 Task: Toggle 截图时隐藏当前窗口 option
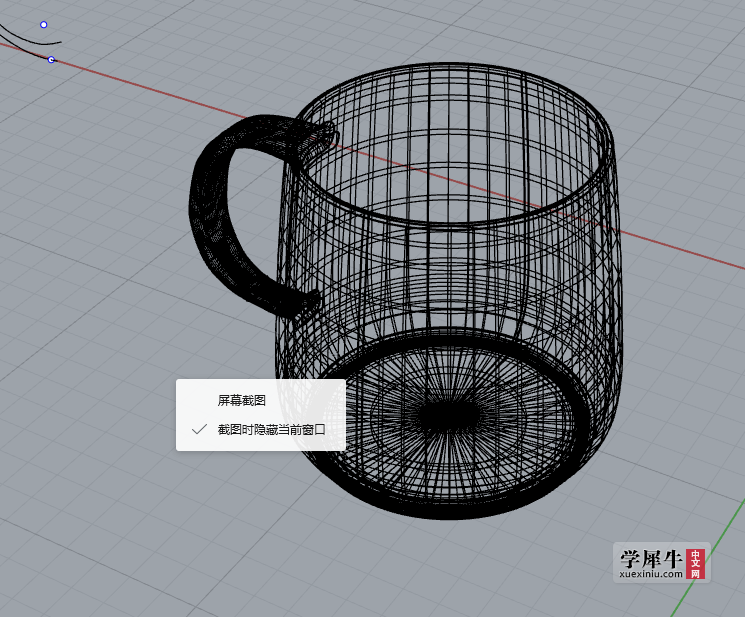point(260,430)
